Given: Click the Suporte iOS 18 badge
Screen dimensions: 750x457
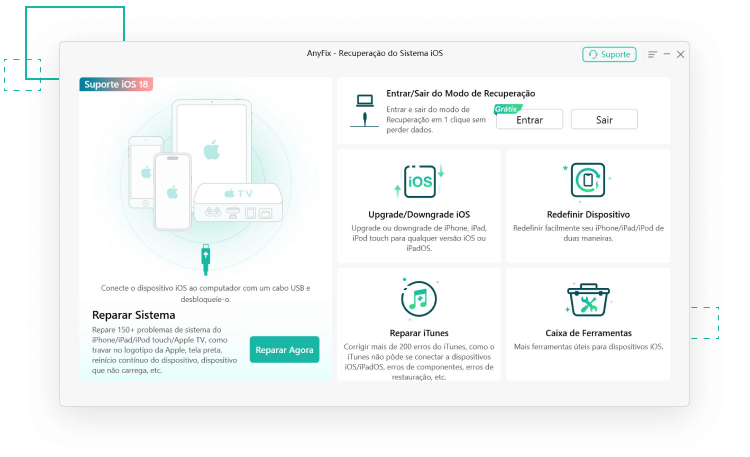Looking at the screenshot, I should pos(116,84).
